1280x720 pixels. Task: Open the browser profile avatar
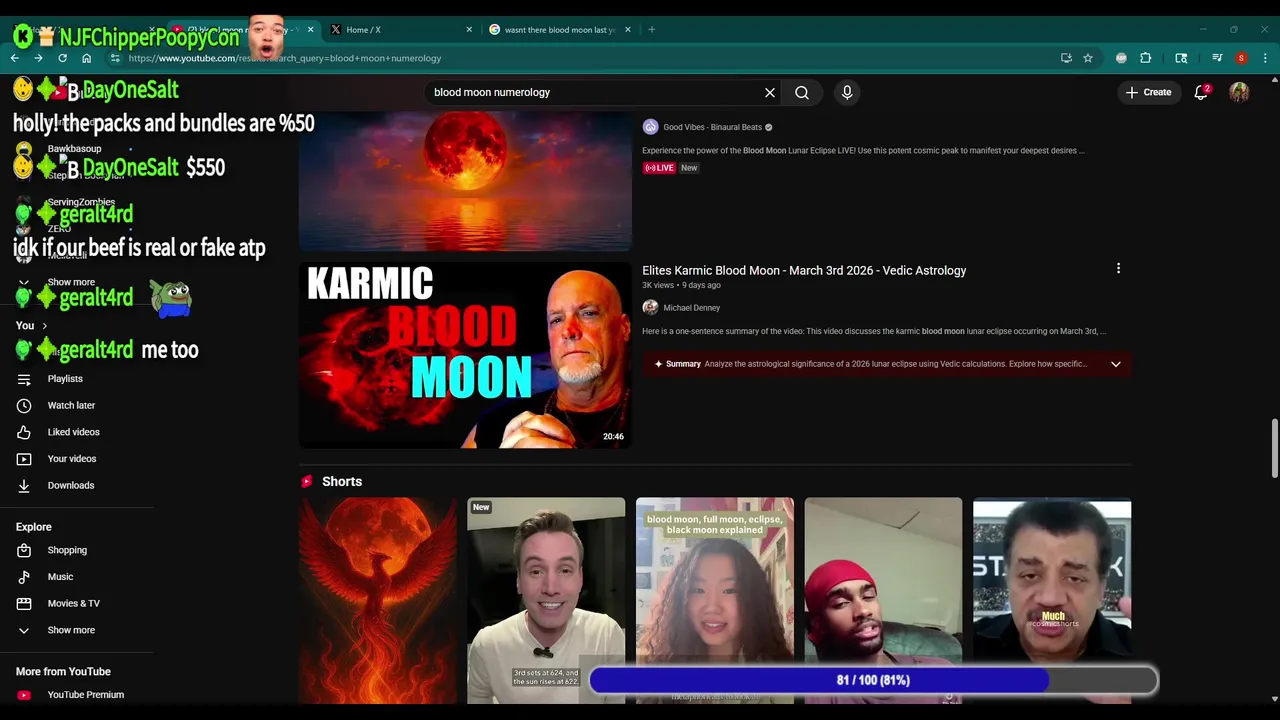(1241, 58)
